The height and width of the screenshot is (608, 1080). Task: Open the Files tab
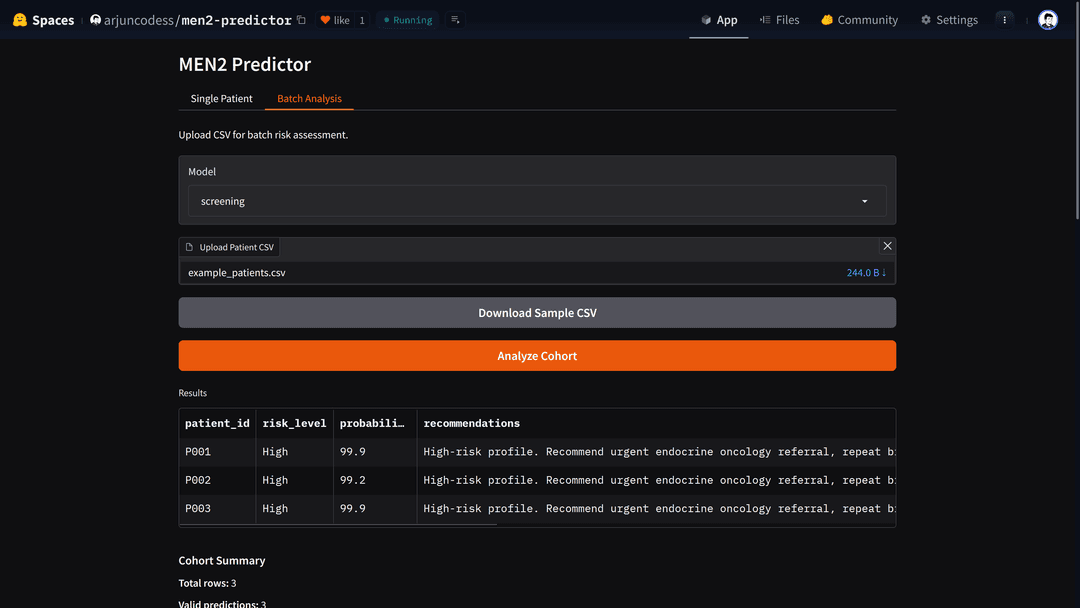(x=780, y=19)
